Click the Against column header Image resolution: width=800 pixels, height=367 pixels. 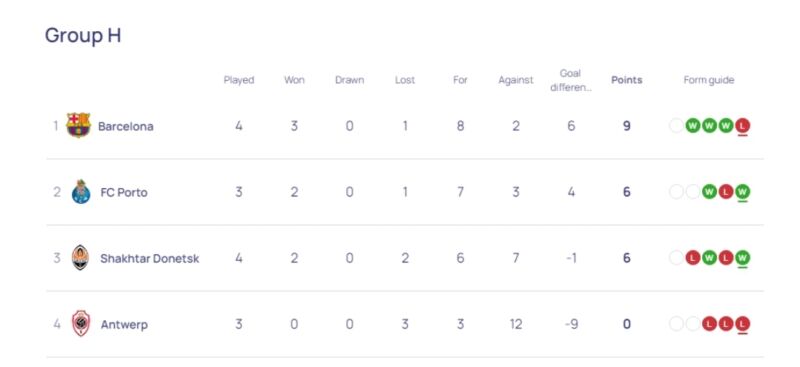[516, 80]
